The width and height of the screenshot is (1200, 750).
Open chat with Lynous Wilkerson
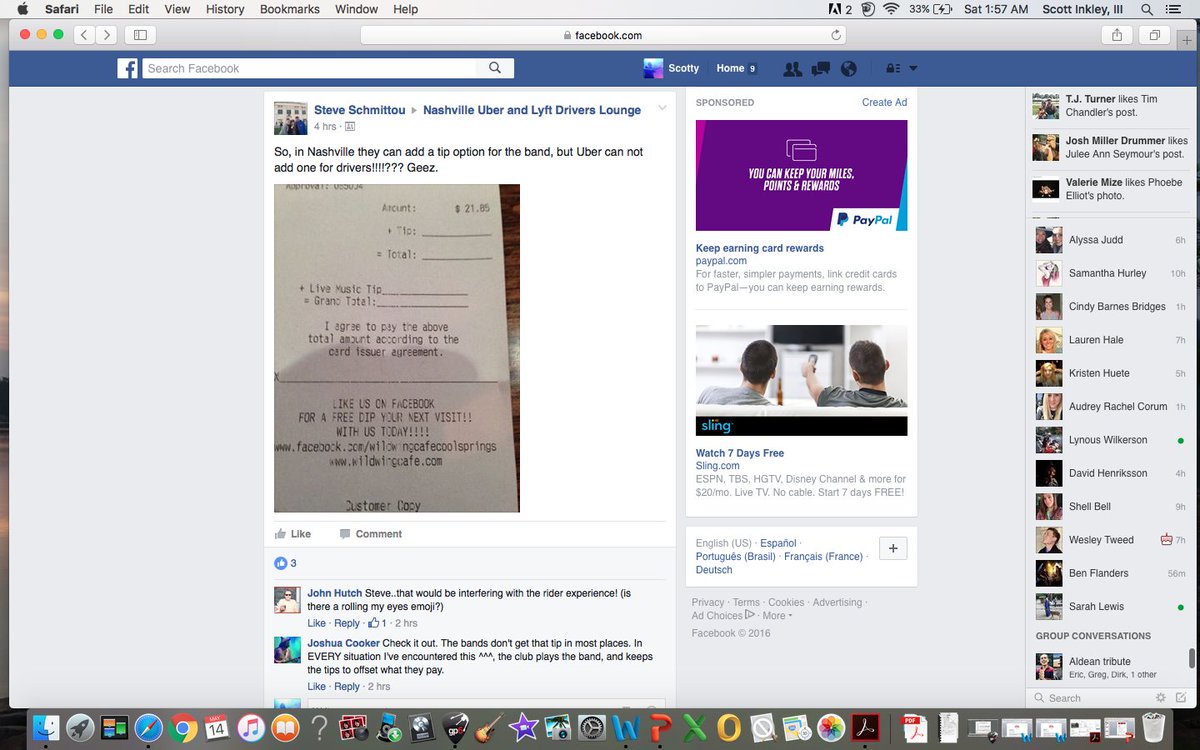(x=1110, y=440)
